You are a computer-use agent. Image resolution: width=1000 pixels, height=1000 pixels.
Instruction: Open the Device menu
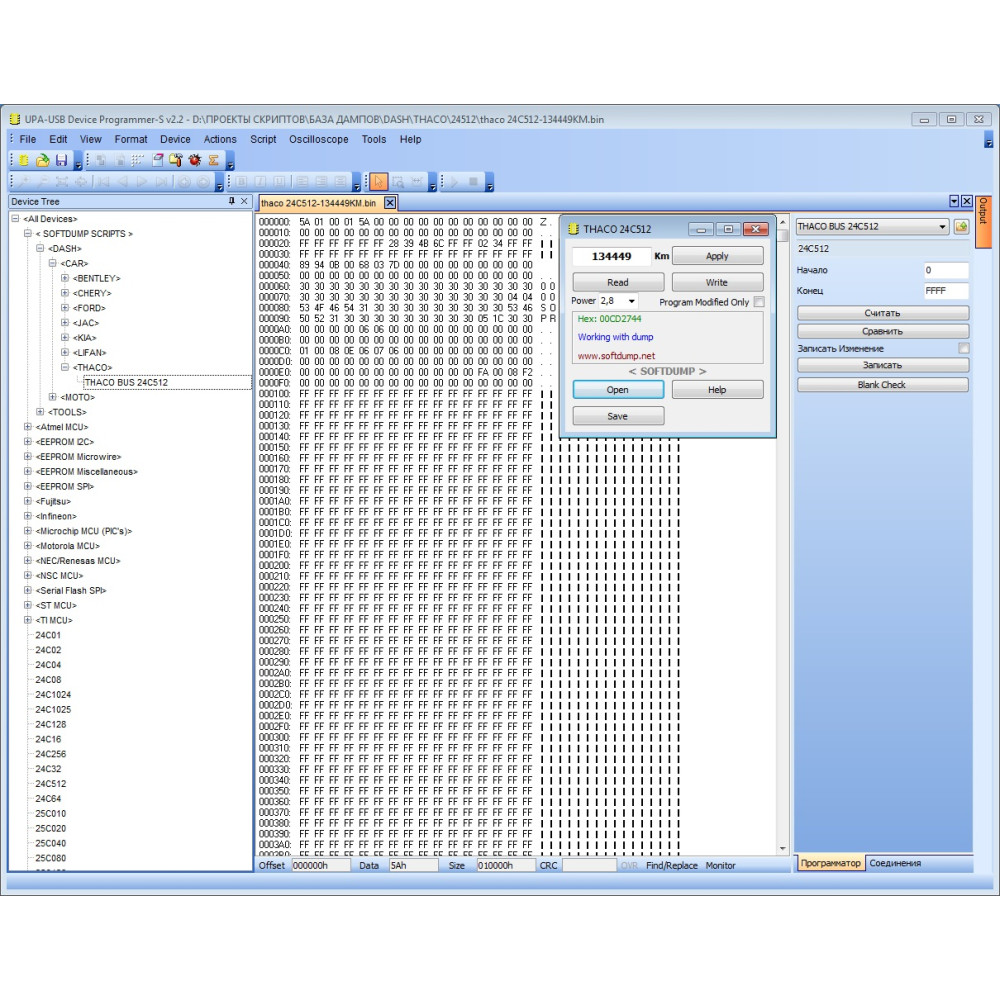tap(175, 139)
